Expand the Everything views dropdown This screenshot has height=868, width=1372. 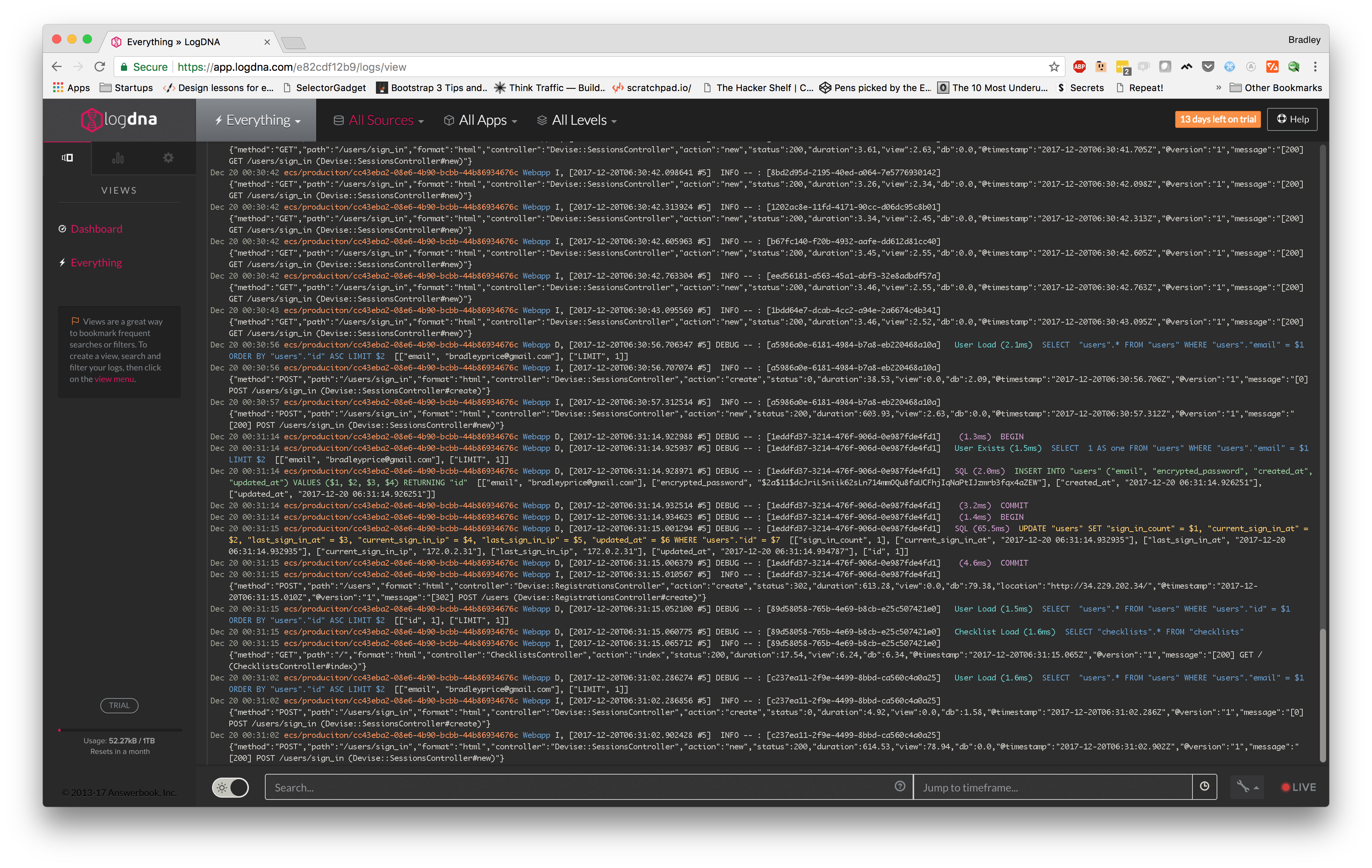[x=257, y=120]
